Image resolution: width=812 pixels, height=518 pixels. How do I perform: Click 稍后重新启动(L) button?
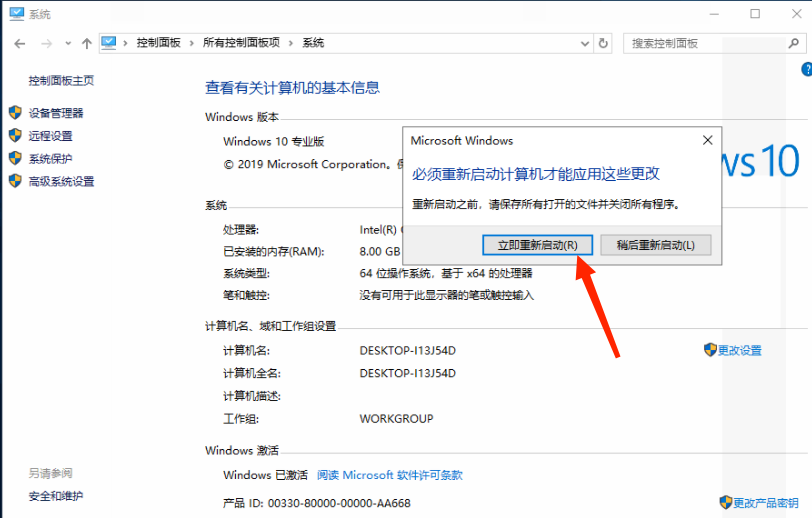point(656,245)
